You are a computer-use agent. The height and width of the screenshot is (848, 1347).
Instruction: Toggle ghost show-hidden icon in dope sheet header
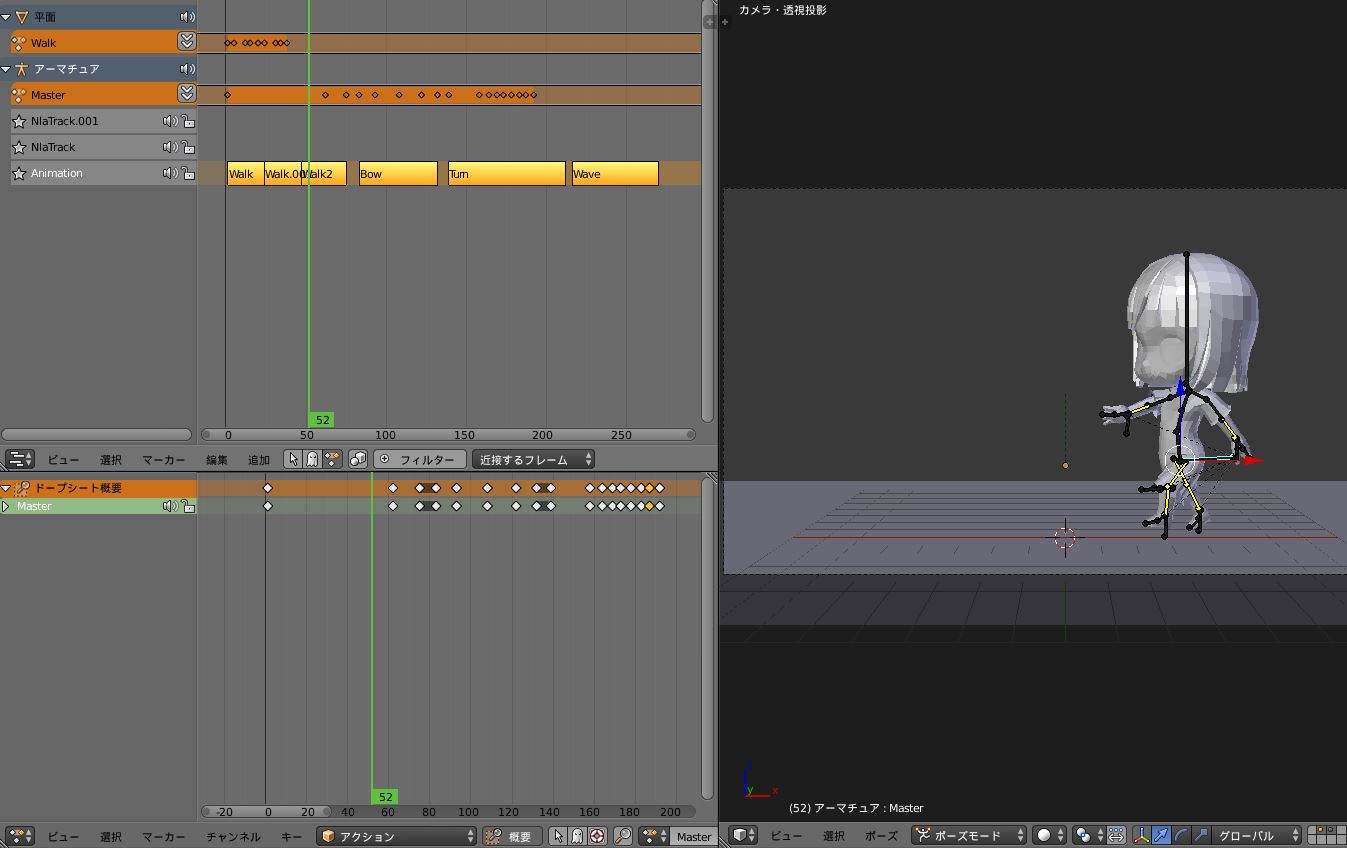click(577, 836)
